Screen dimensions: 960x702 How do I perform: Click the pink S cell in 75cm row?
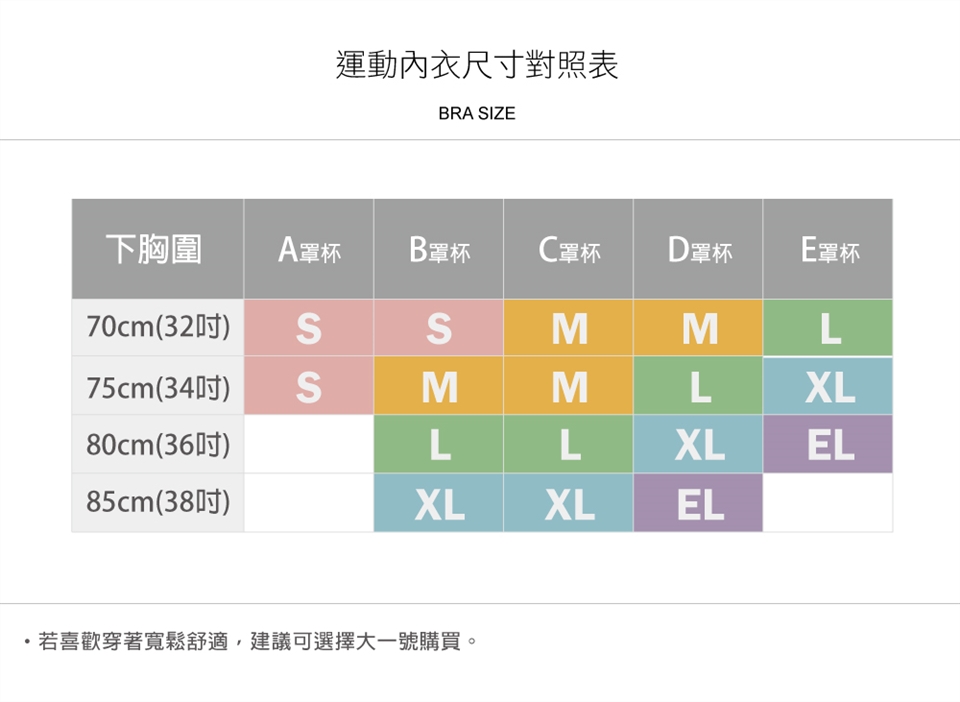point(309,387)
